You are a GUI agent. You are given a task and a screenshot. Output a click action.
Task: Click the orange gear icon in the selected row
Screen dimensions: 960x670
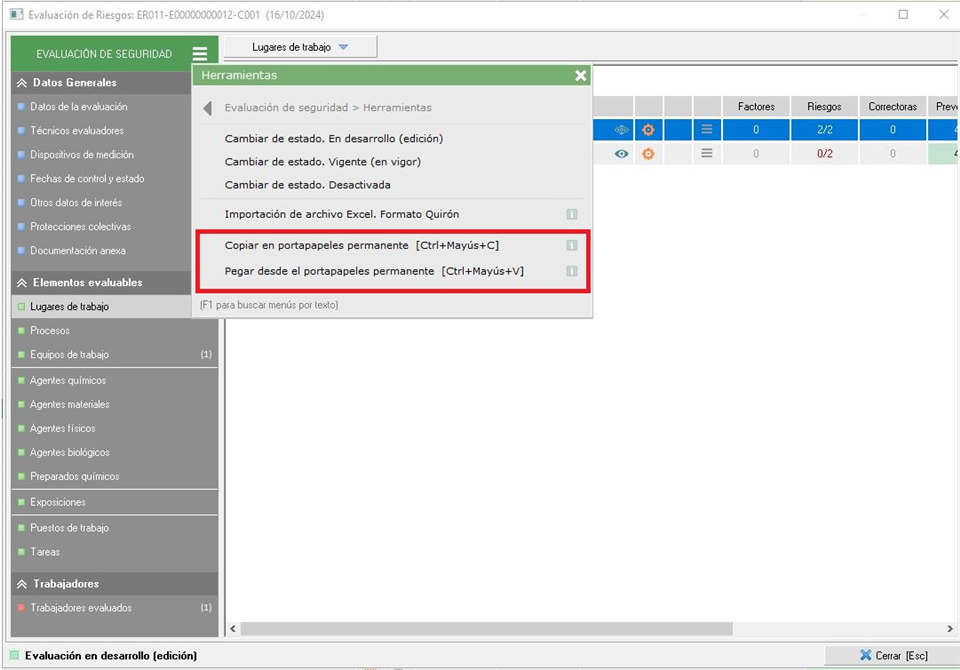648,130
